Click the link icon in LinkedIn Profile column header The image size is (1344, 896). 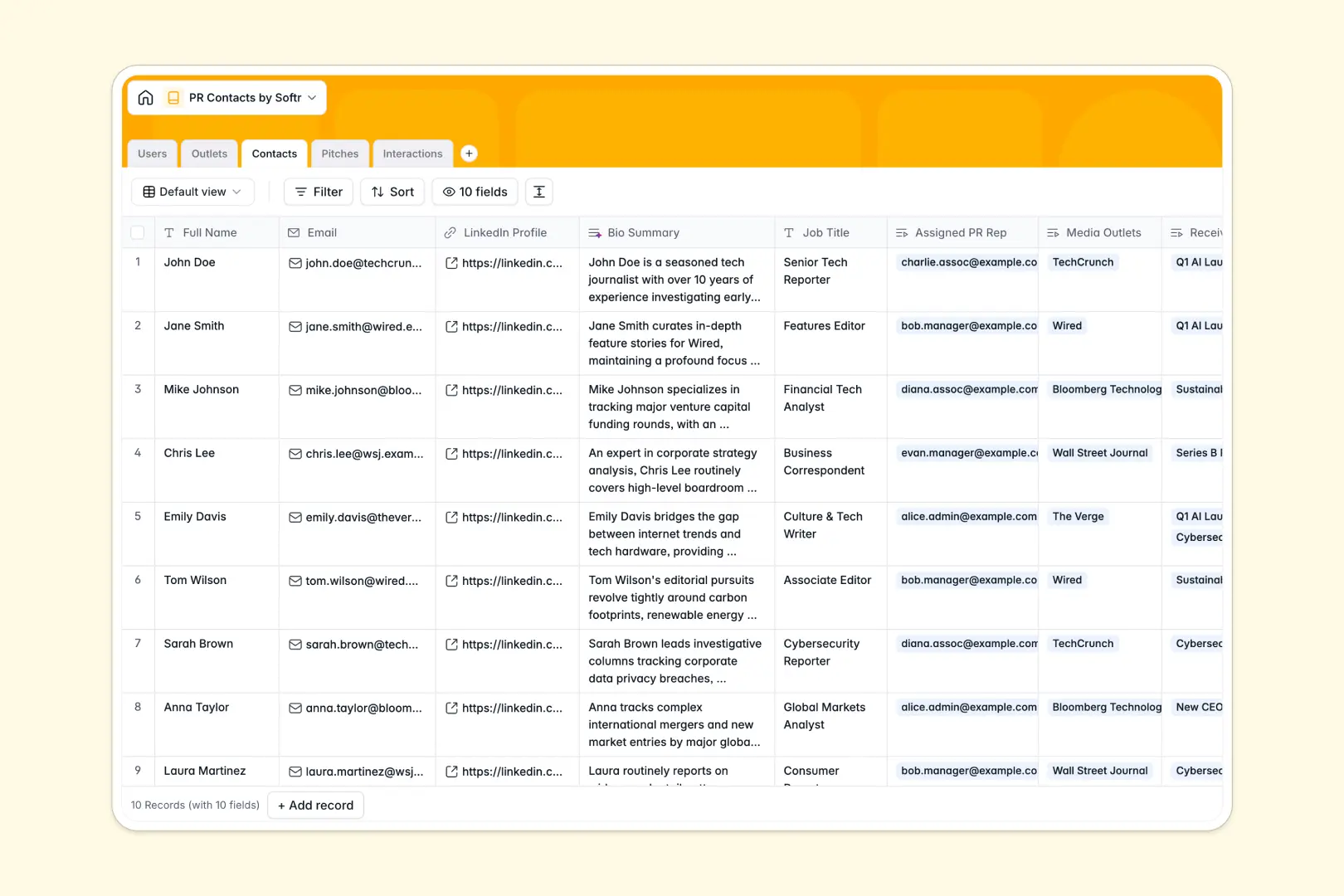click(x=450, y=232)
